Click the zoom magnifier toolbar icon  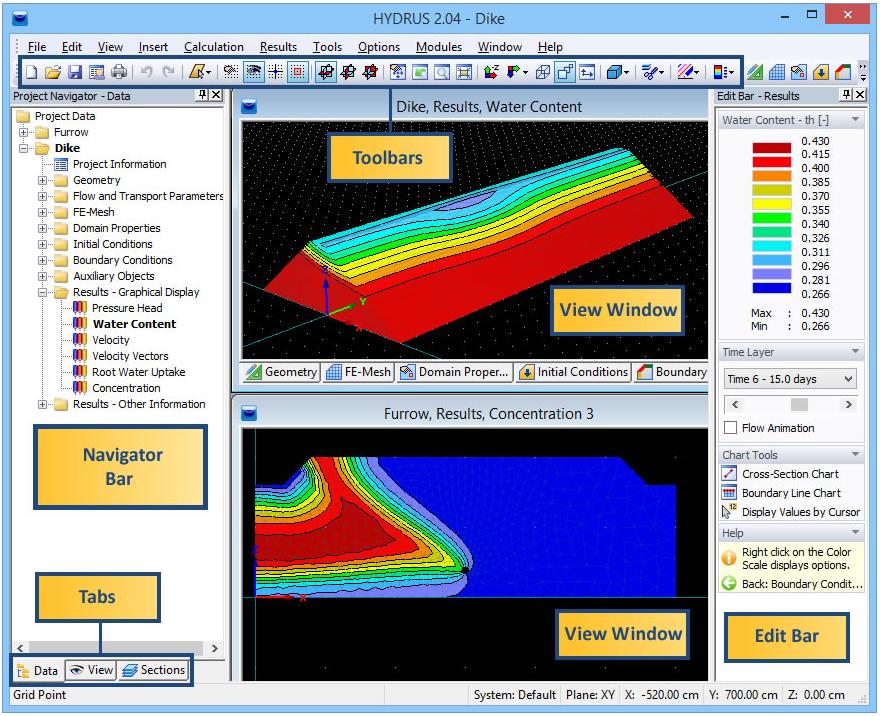(442, 72)
